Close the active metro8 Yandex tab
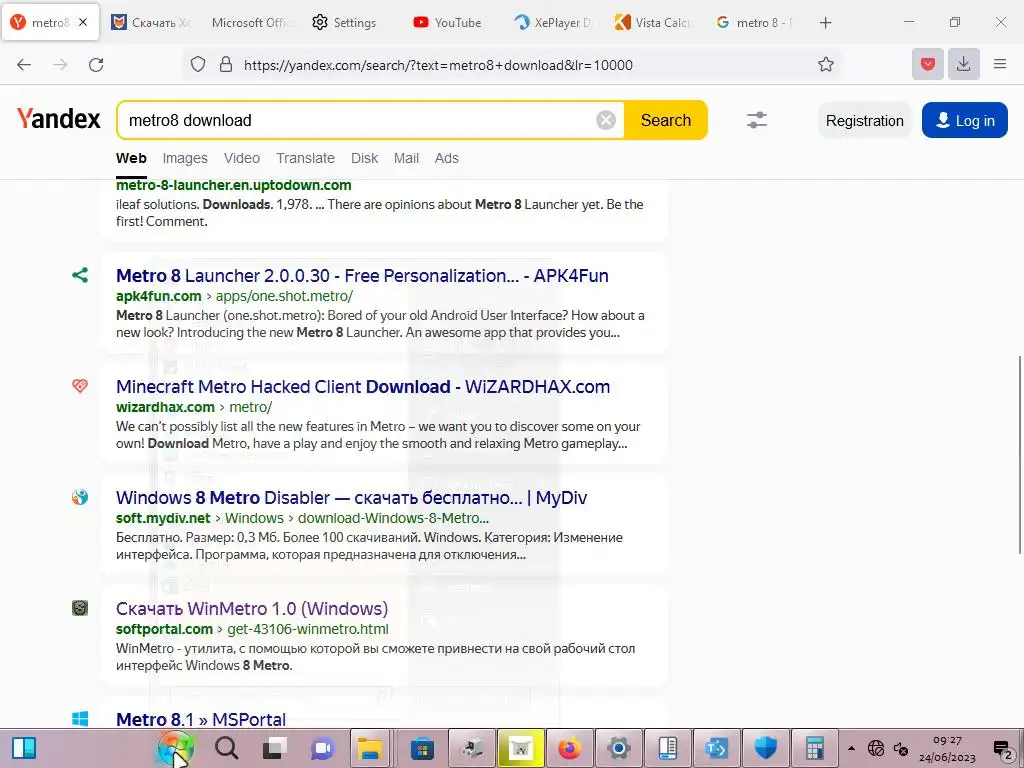The width and height of the screenshot is (1024, 768). 83,22
